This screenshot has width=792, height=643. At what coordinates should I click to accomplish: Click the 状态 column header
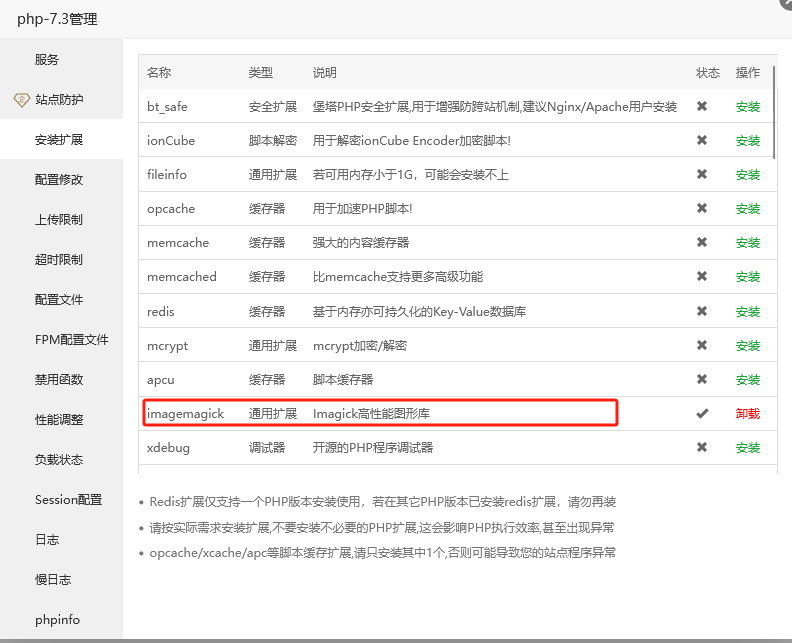point(708,73)
